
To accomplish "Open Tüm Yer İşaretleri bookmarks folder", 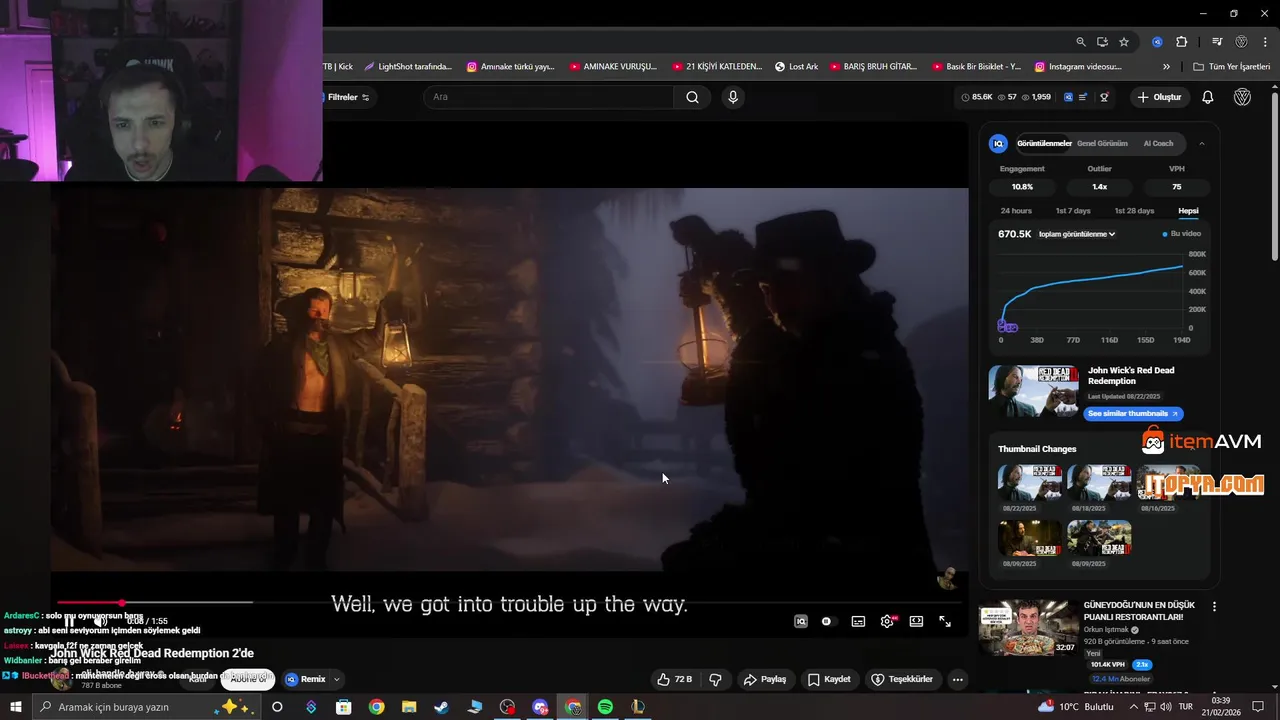I will click(x=1232, y=67).
